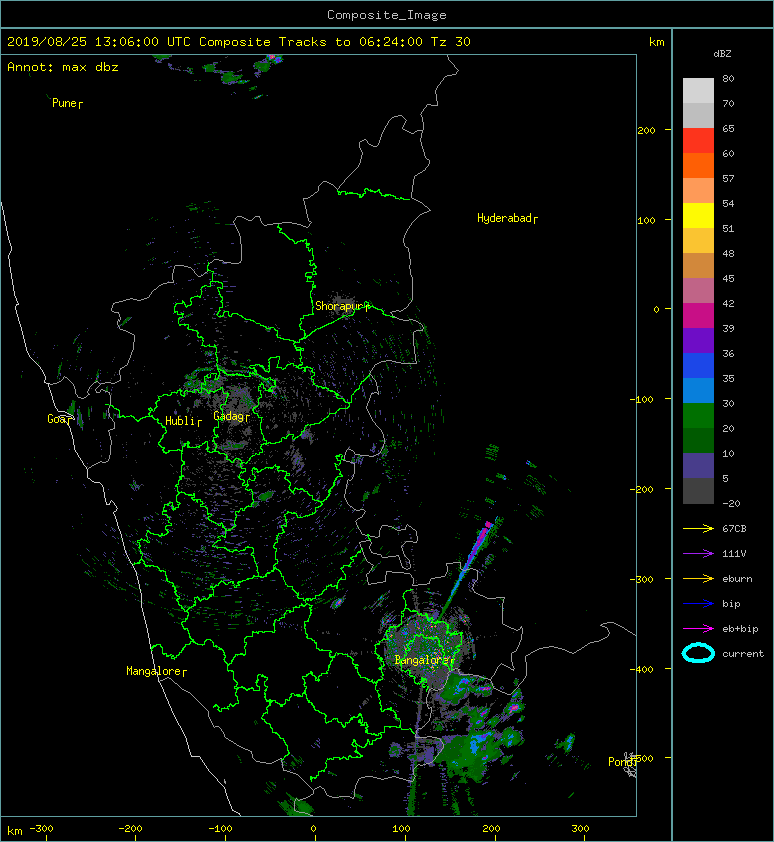The width and height of the screenshot is (774, 842).
Task: Click the '111V' legend label
Action: point(734,554)
